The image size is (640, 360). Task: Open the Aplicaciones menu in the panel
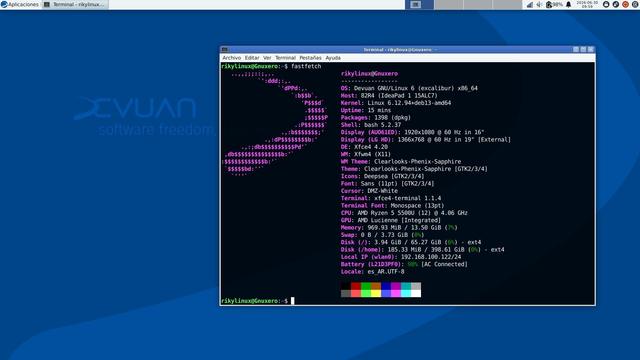pyautogui.click(x=20, y=4)
